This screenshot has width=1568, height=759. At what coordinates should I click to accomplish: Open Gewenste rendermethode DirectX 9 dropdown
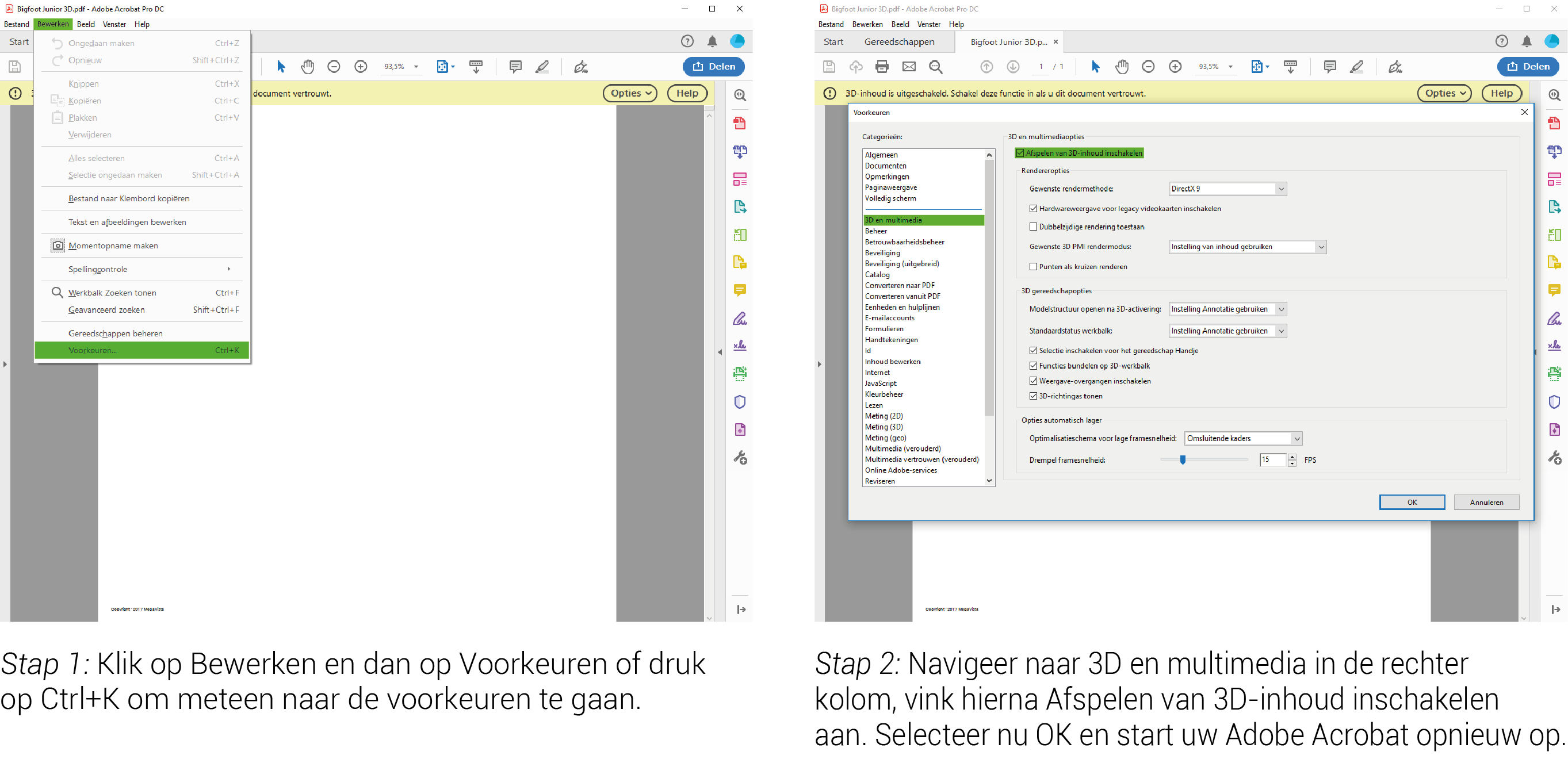pos(1227,189)
